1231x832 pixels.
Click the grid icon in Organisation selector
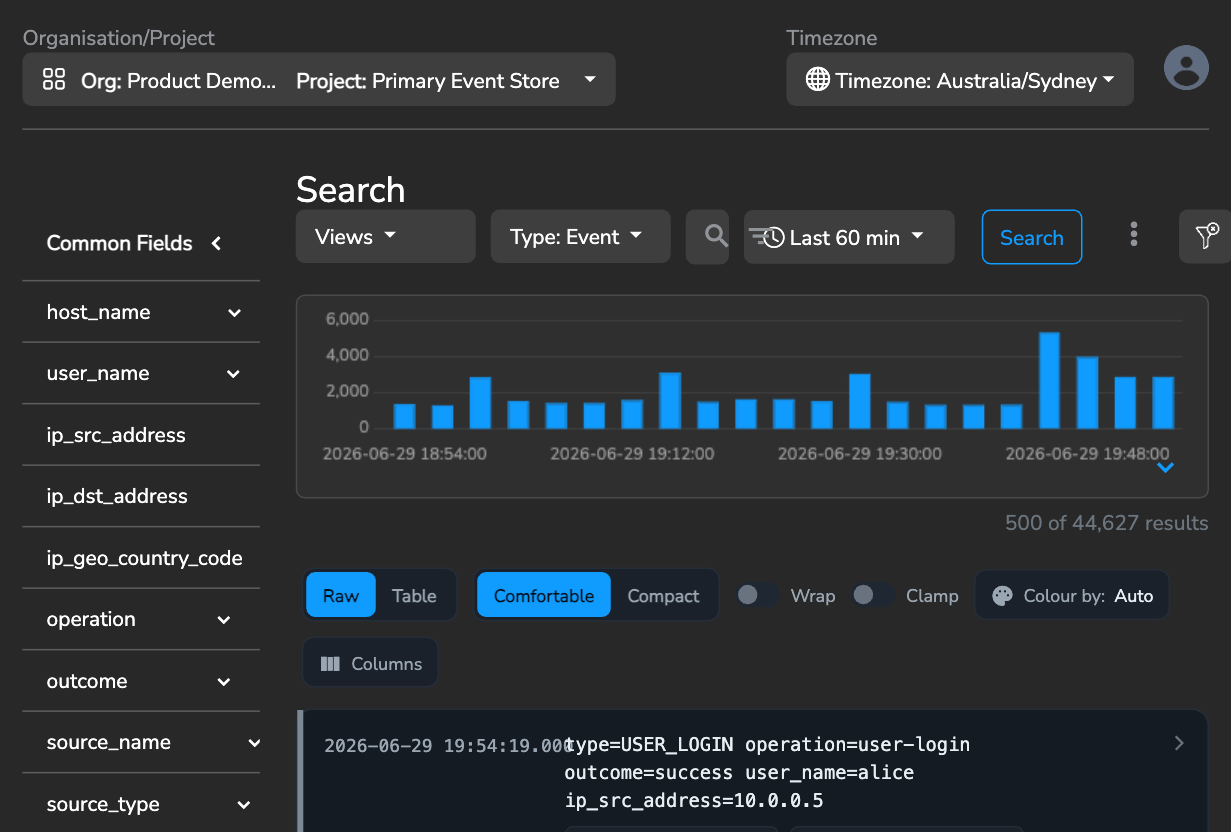(54, 80)
